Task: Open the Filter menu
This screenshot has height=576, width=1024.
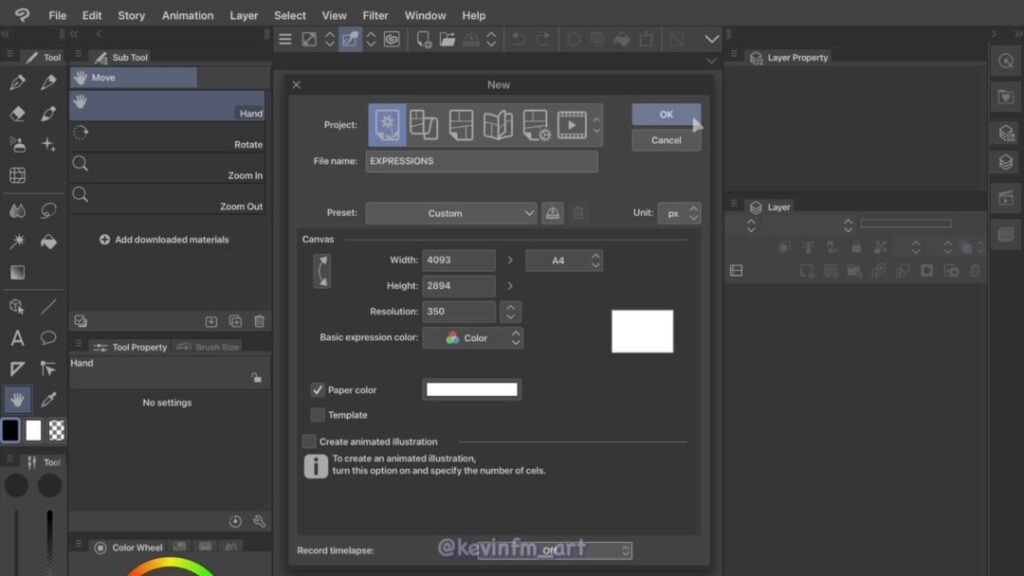Action: click(x=376, y=15)
